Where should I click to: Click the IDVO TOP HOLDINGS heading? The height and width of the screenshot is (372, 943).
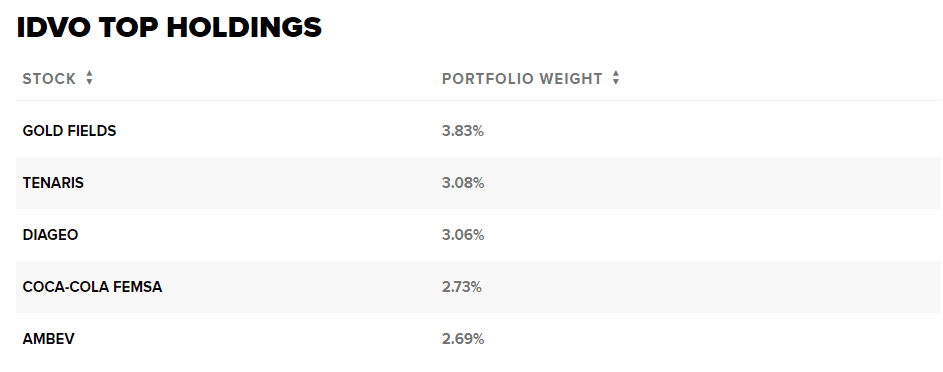pos(169,28)
